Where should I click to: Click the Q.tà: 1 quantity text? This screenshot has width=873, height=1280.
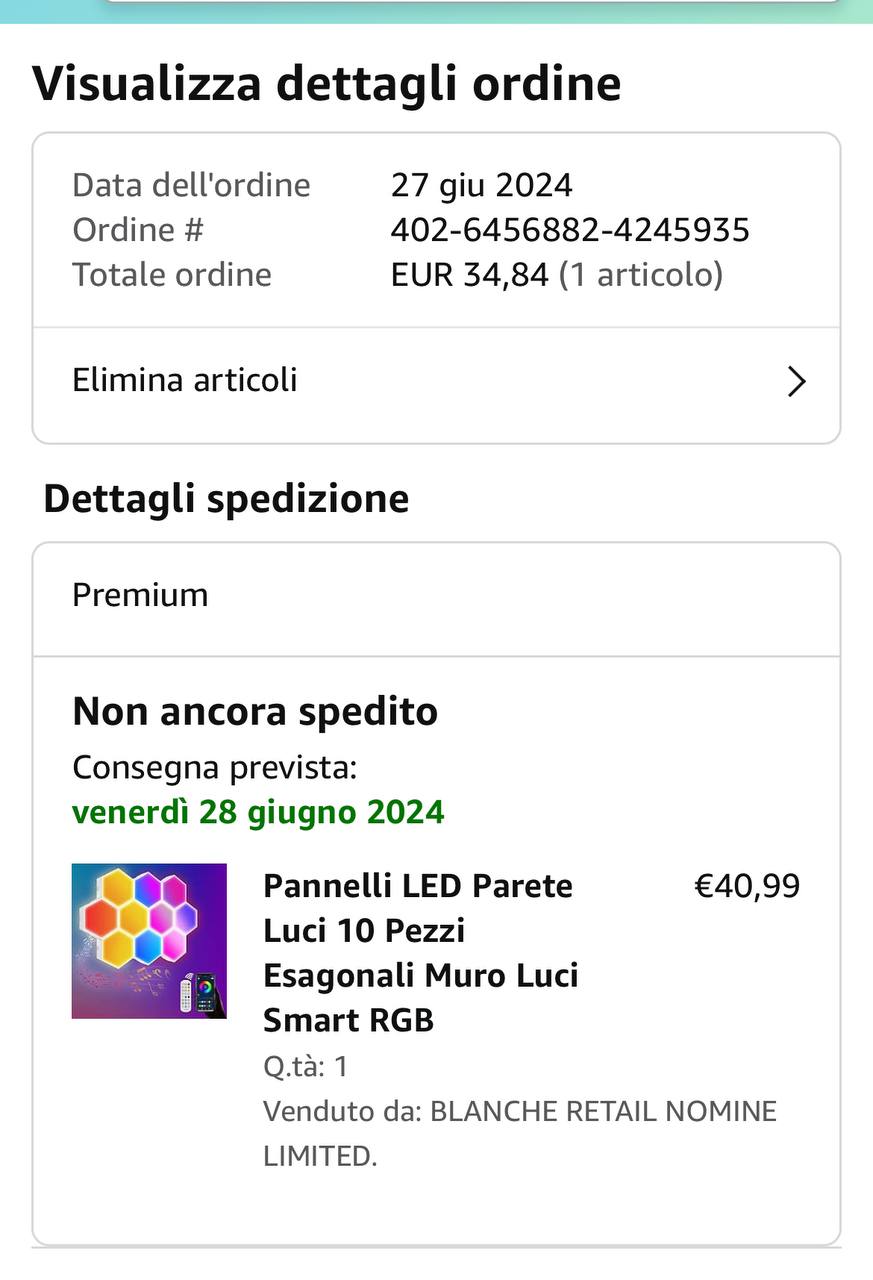click(x=305, y=1066)
